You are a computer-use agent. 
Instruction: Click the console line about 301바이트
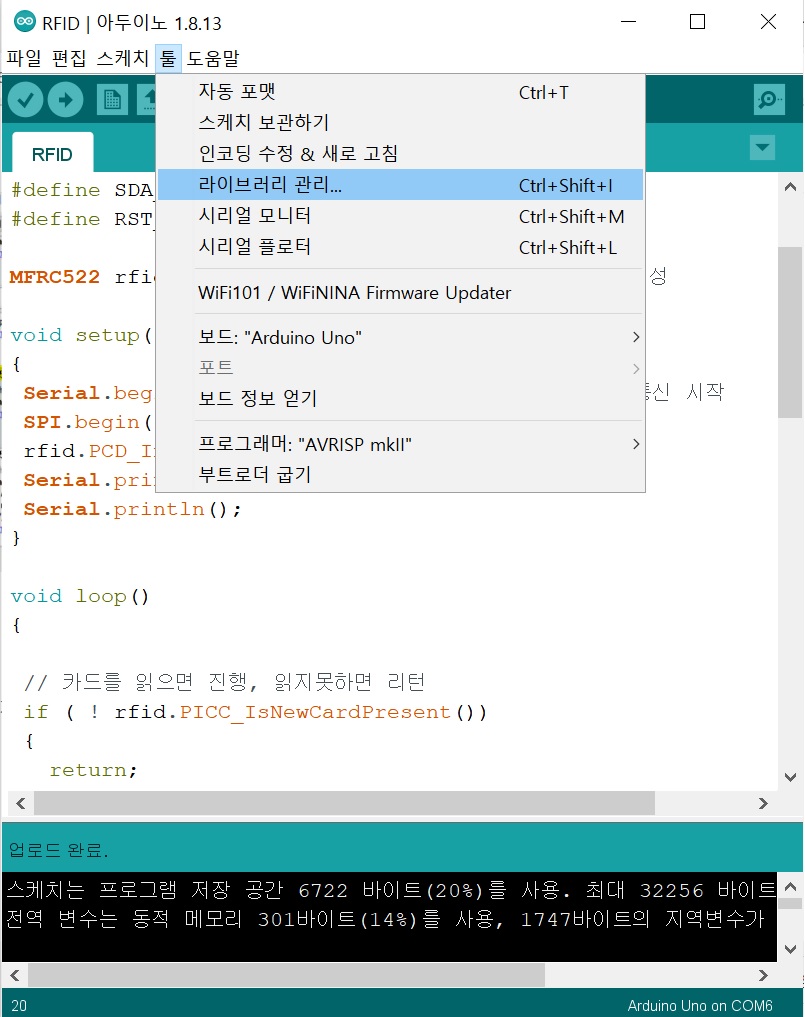pos(385,918)
